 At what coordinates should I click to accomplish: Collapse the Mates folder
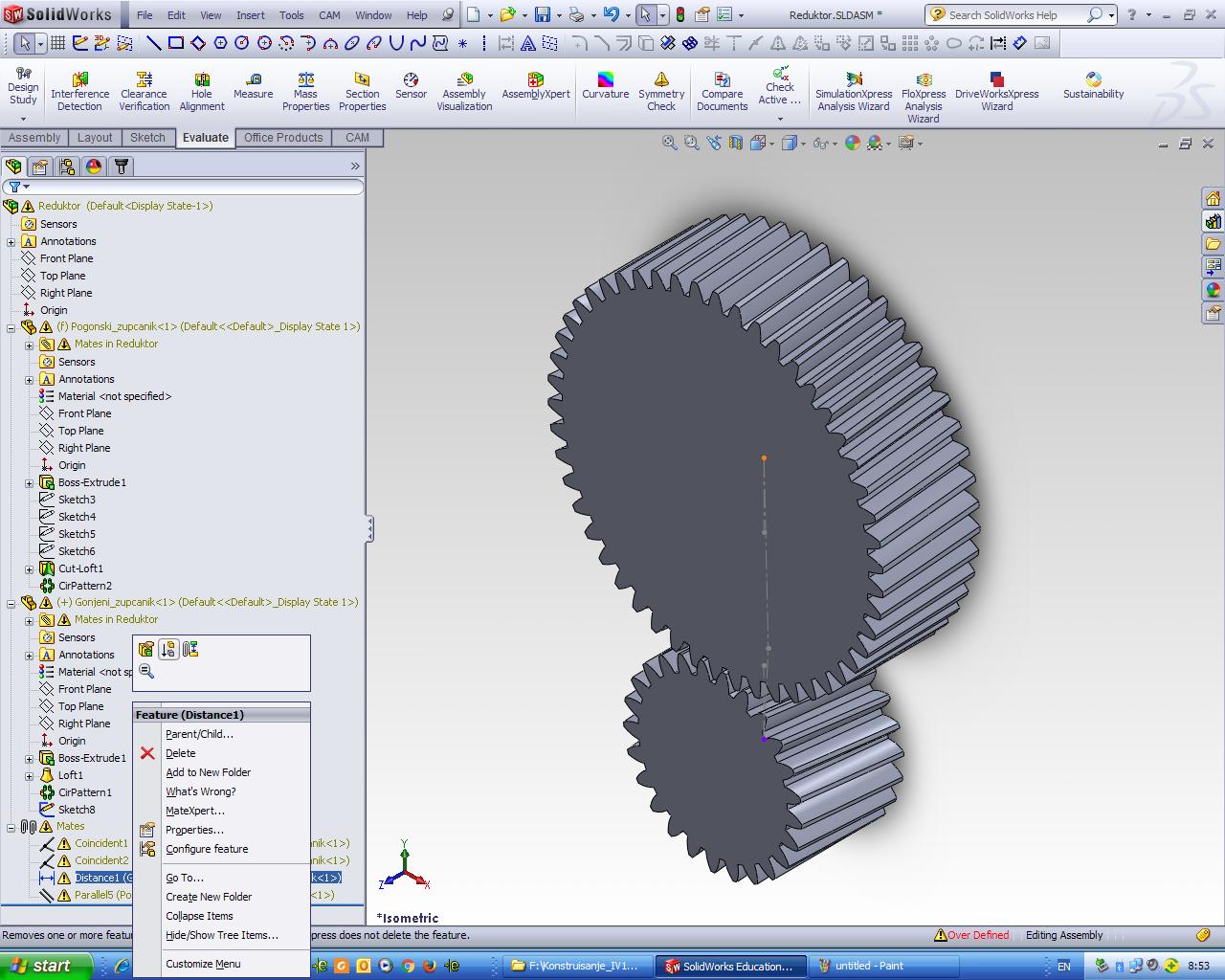[11, 827]
